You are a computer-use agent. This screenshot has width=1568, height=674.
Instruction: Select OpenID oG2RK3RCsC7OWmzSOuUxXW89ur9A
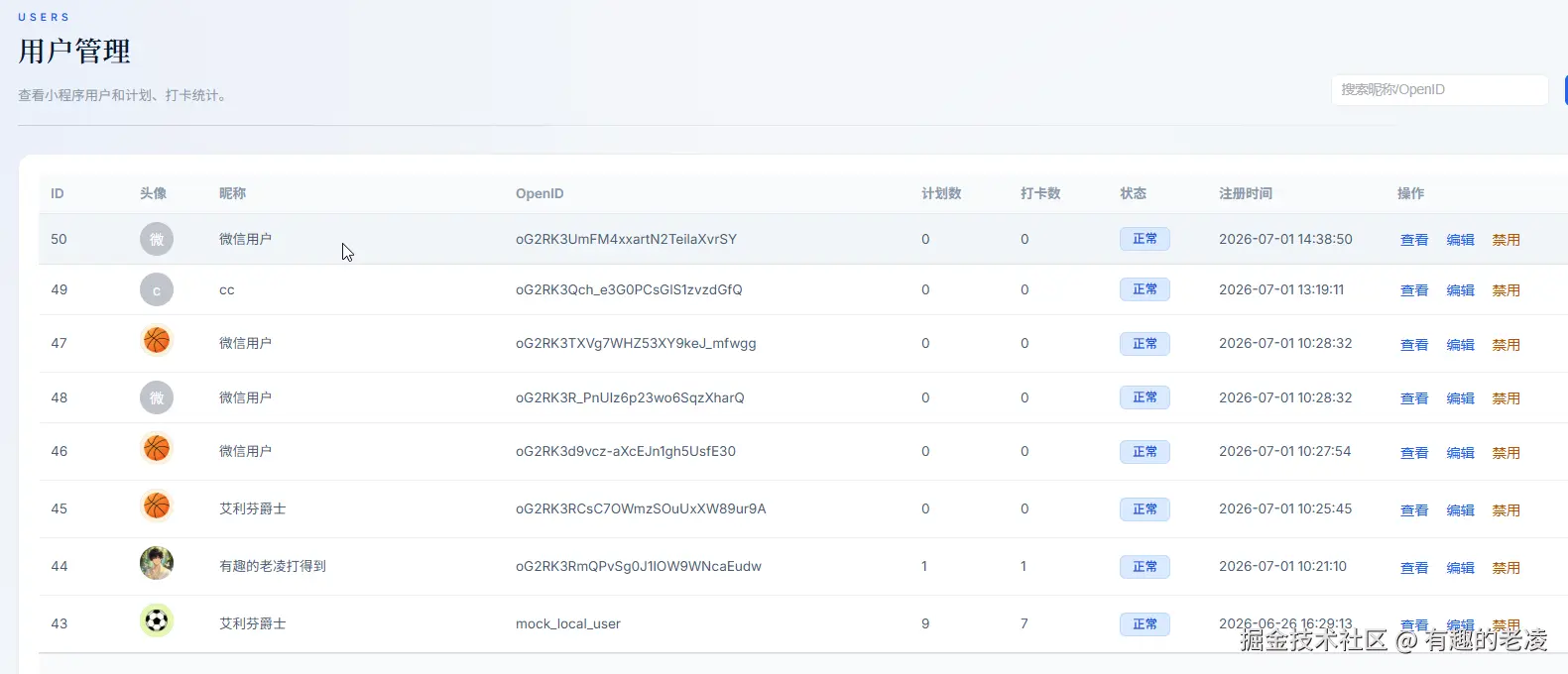[x=641, y=508]
